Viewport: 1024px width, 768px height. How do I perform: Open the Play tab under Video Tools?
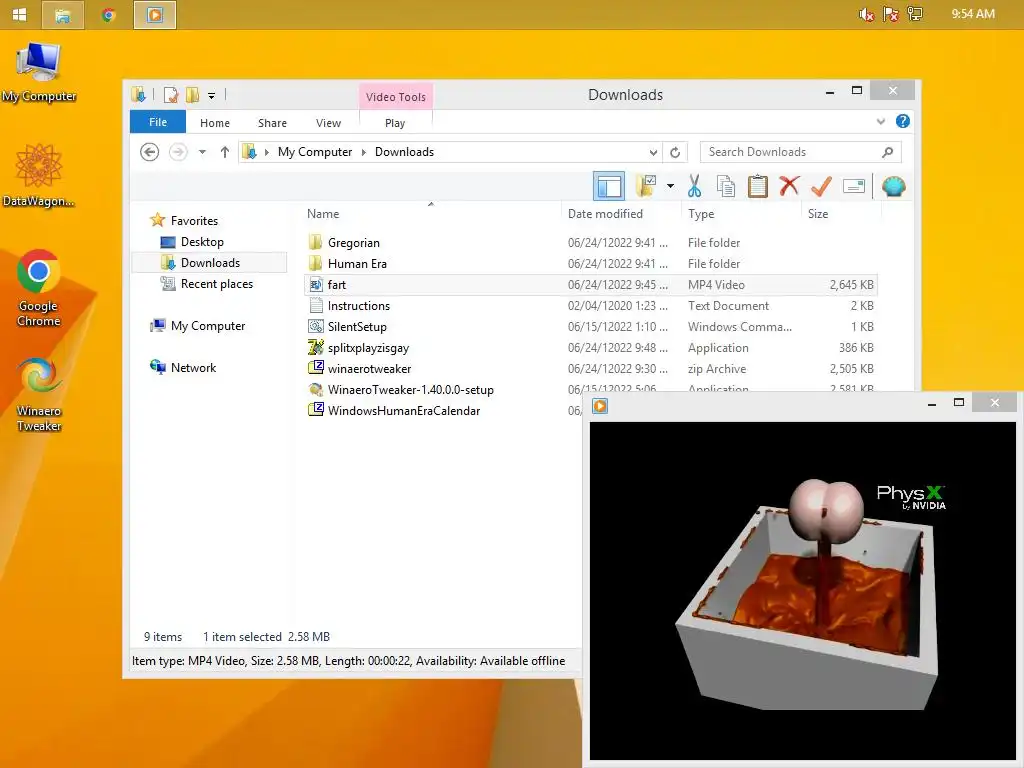(x=395, y=123)
